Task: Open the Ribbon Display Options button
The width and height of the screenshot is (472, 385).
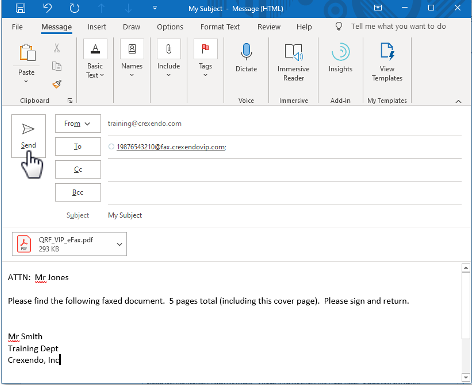Action: point(378,8)
